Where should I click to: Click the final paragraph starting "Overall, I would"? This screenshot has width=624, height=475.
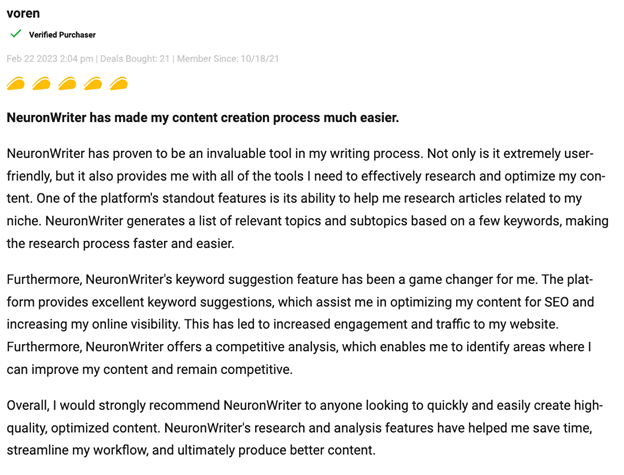coord(300,427)
